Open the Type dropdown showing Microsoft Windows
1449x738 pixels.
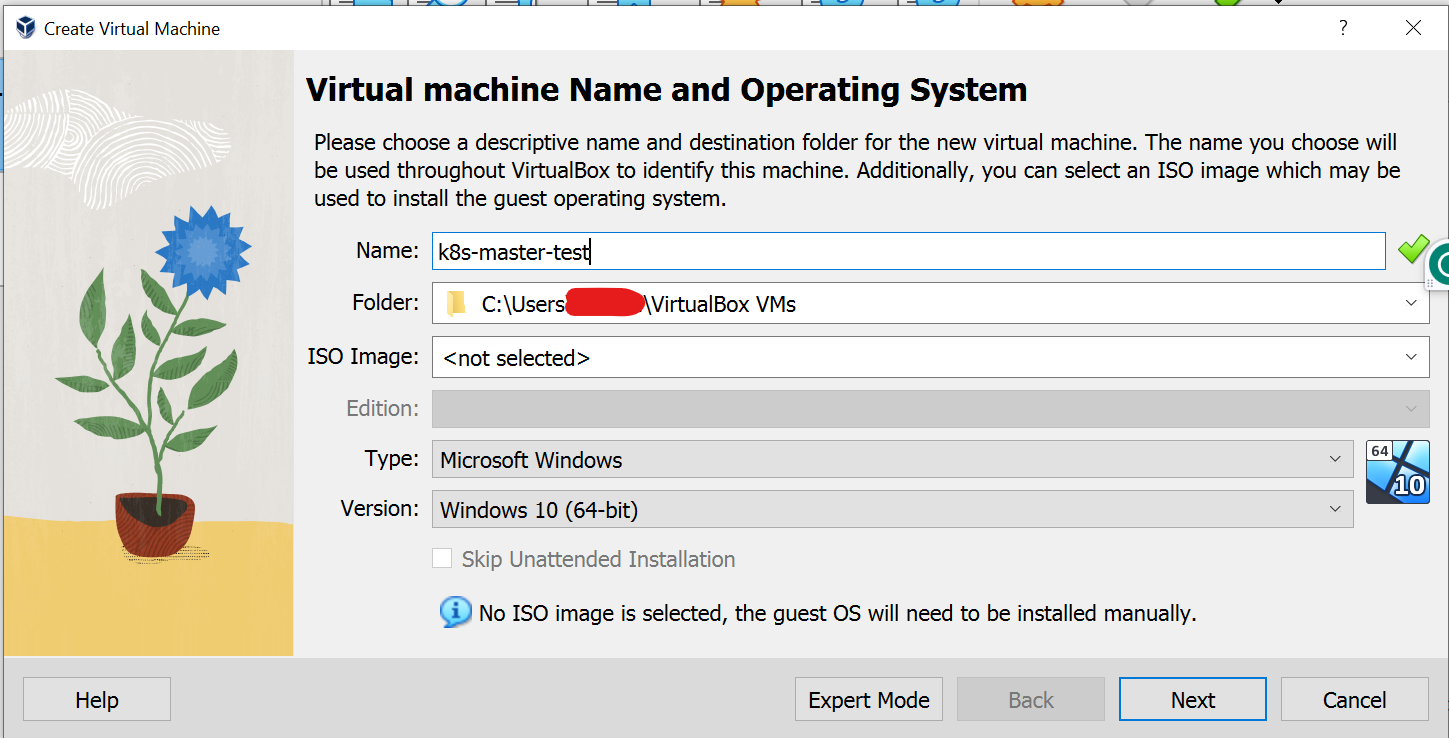tap(1334, 460)
